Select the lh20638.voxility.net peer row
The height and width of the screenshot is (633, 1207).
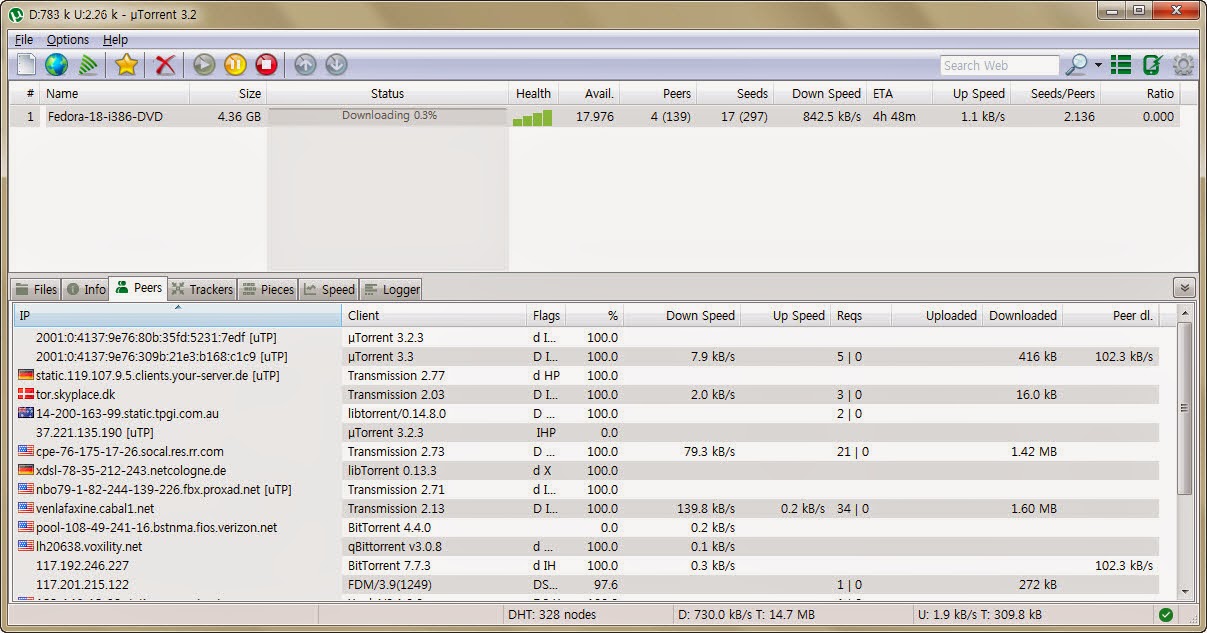pos(586,547)
